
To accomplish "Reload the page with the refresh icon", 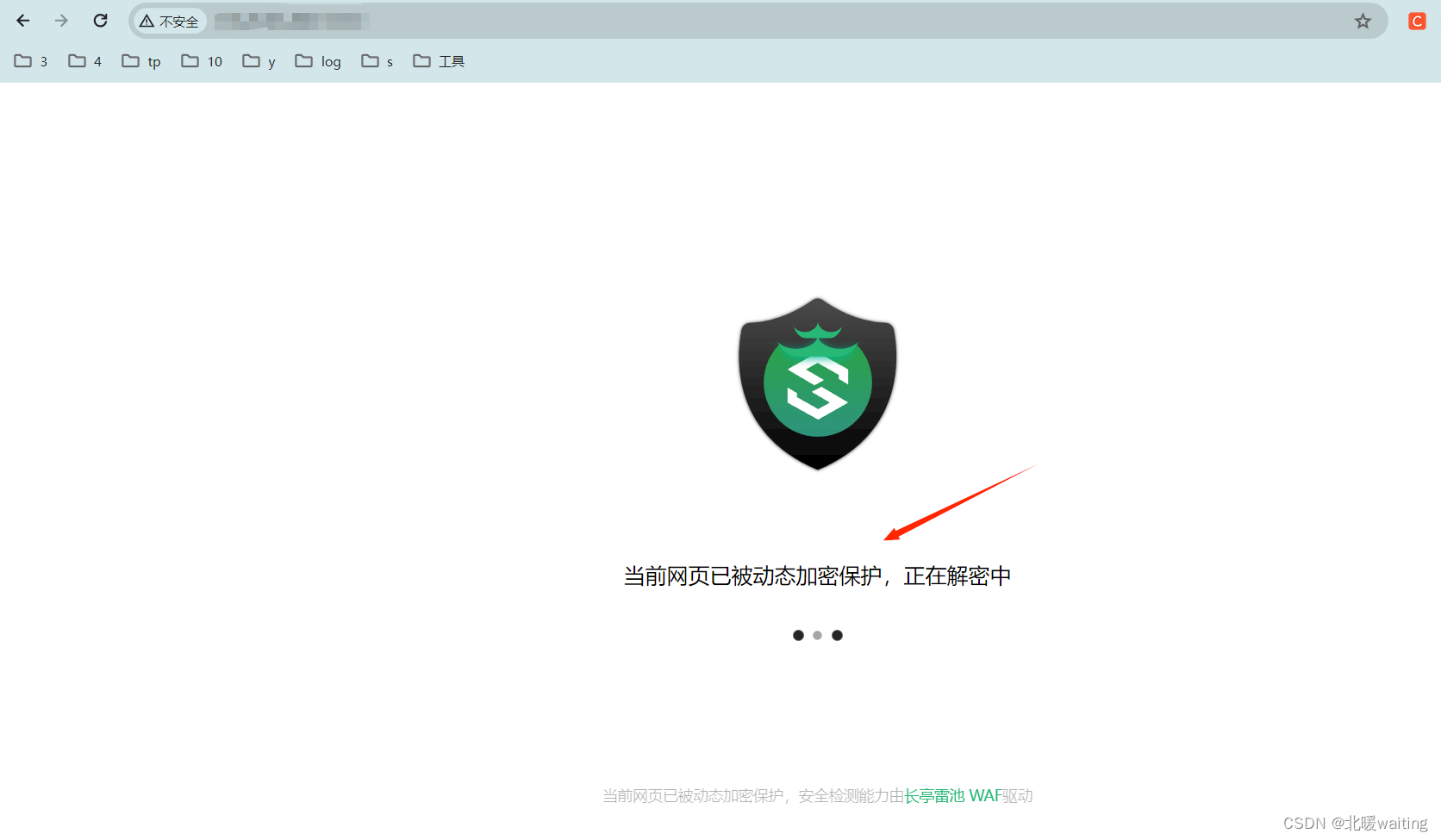I will (x=101, y=21).
